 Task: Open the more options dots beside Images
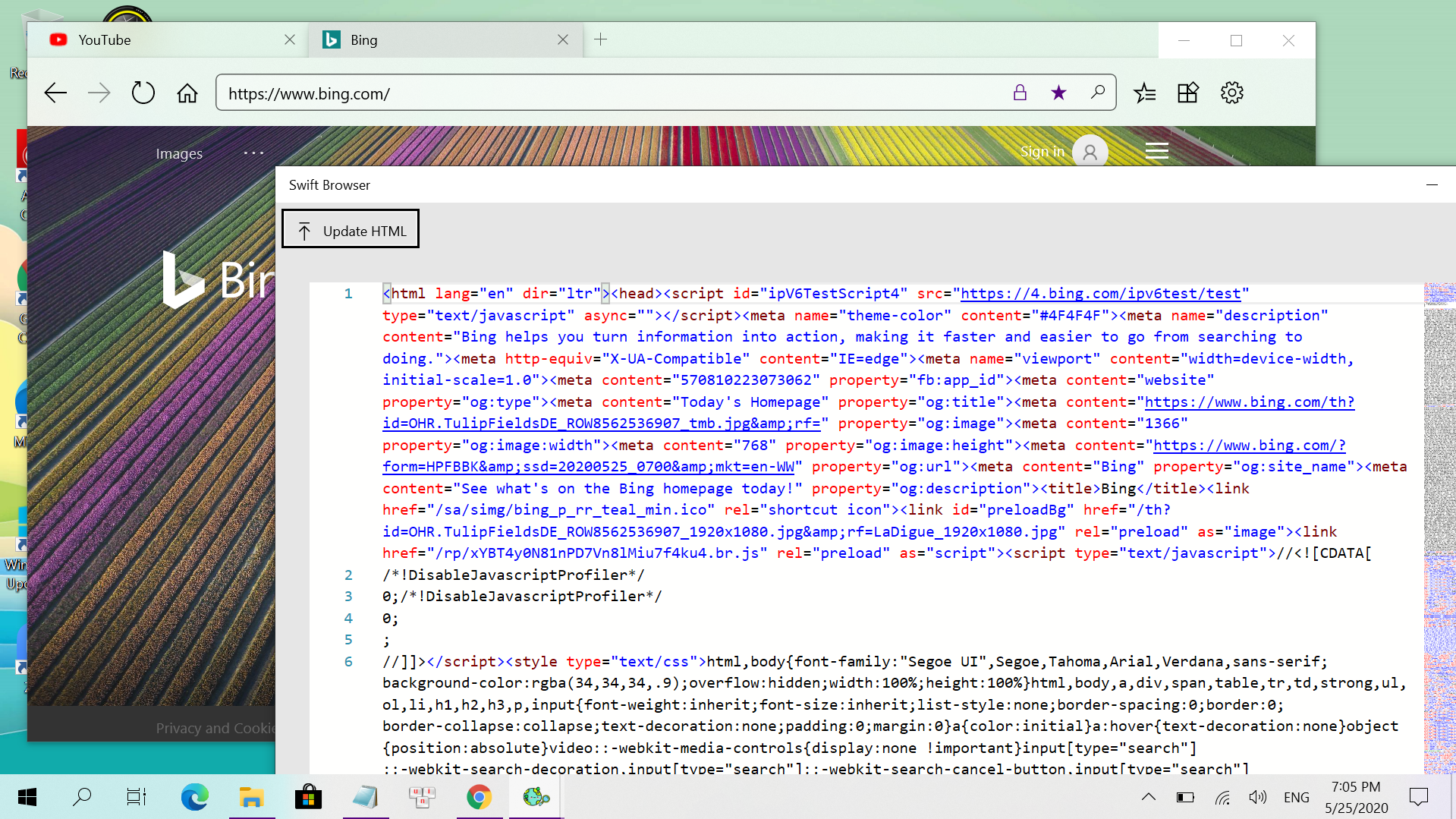253,153
